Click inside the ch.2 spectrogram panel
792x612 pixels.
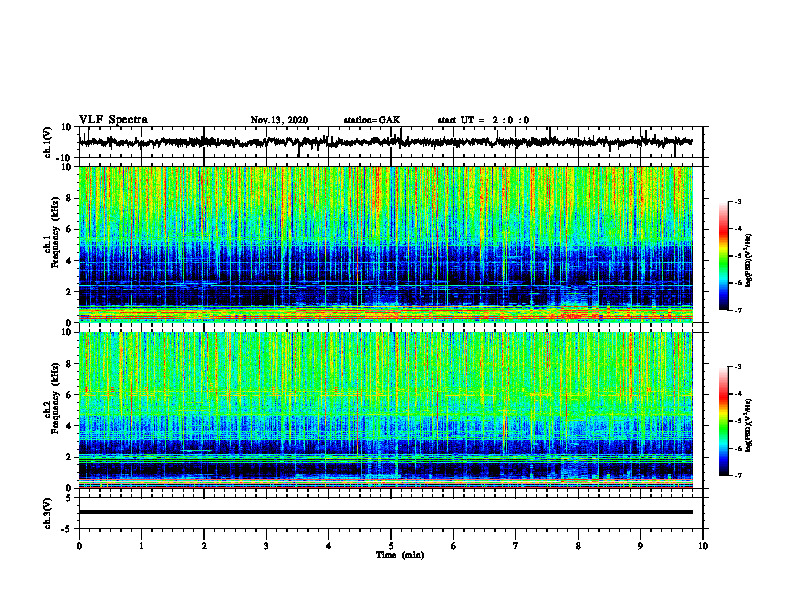click(x=386, y=410)
